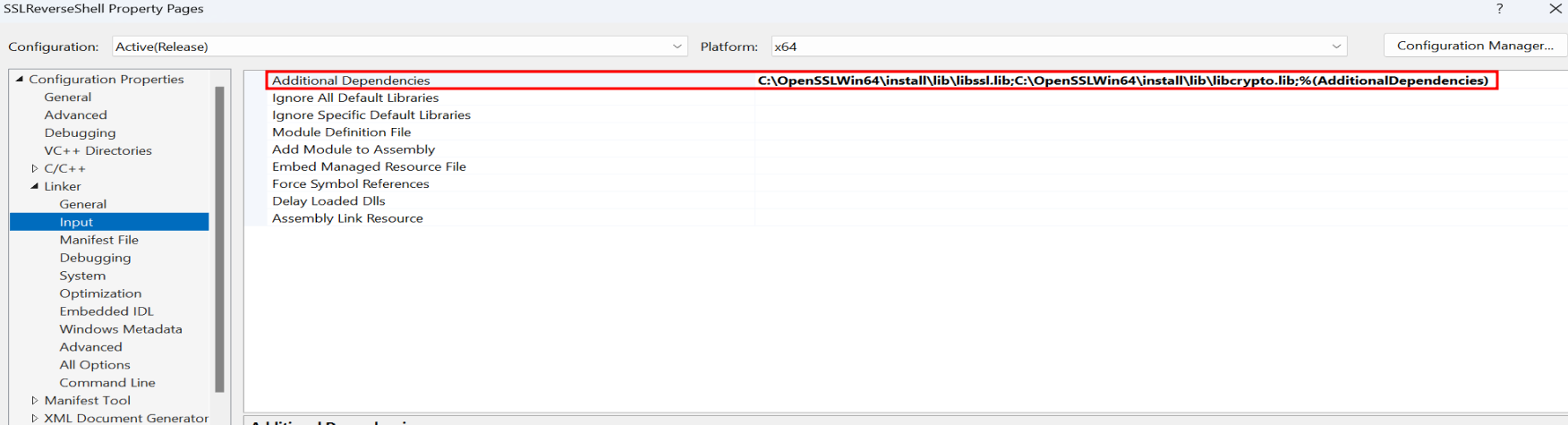This screenshot has width=1568, height=425.
Task: Expand the Manifest Tool tree node
Action: (35, 400)
